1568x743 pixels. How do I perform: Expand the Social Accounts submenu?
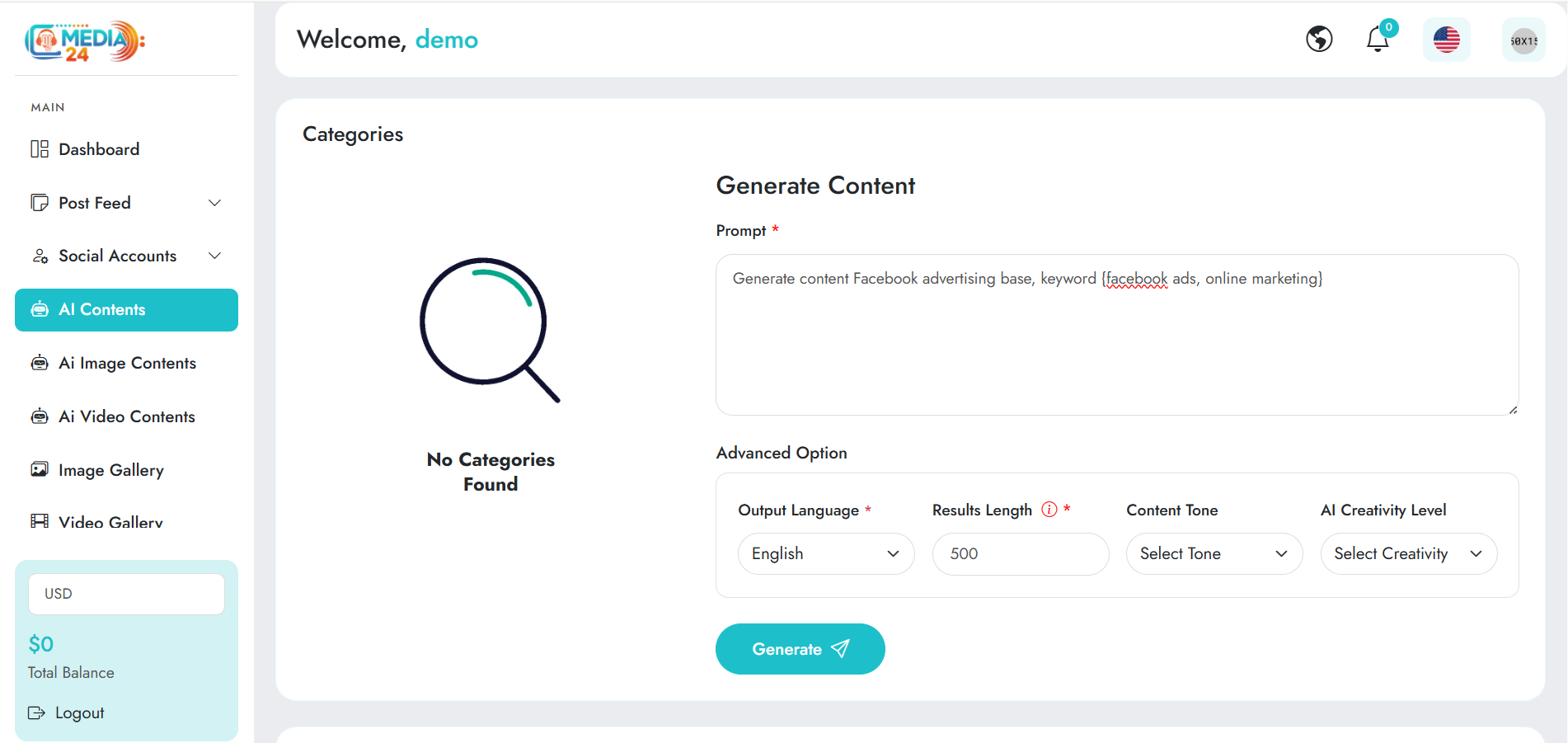click(x=214, y=256)
